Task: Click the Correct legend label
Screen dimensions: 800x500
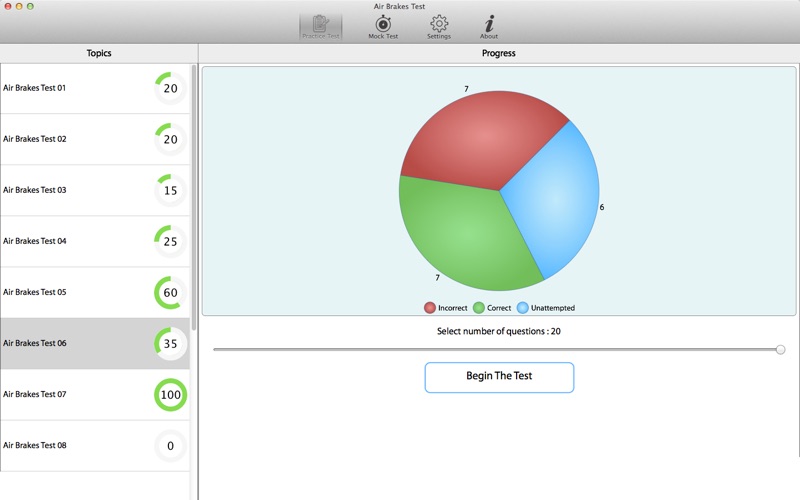Action: pos(498,308)
